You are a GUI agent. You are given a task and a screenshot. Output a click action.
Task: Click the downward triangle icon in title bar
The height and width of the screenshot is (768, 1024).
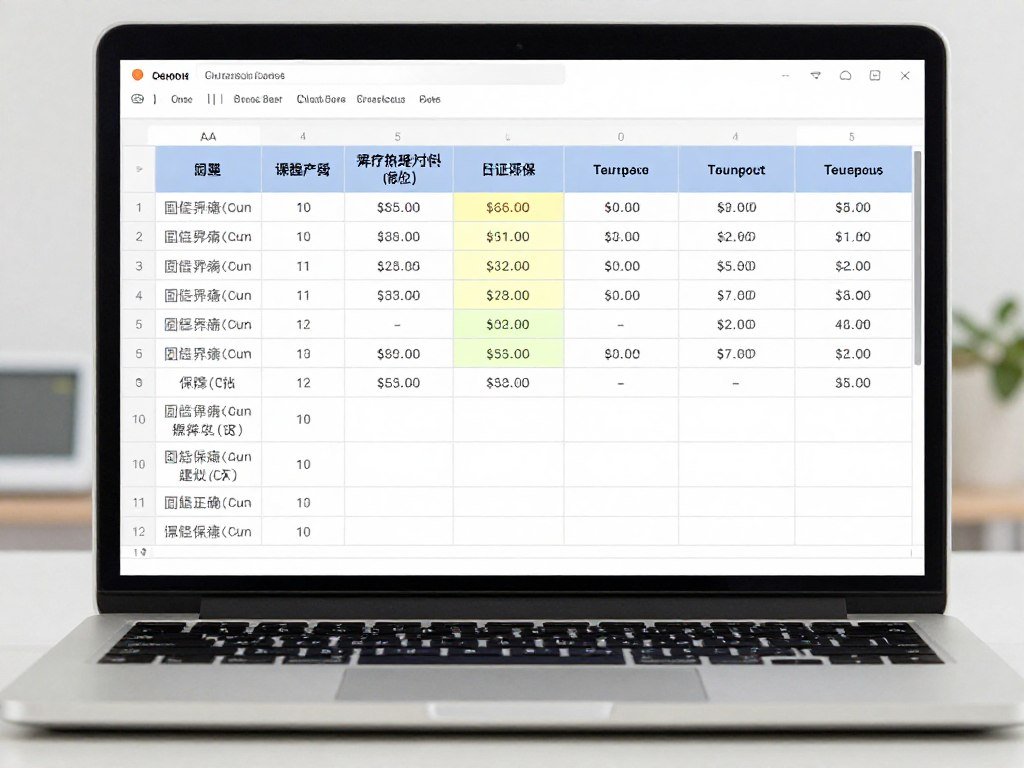(x=816, y=76)
